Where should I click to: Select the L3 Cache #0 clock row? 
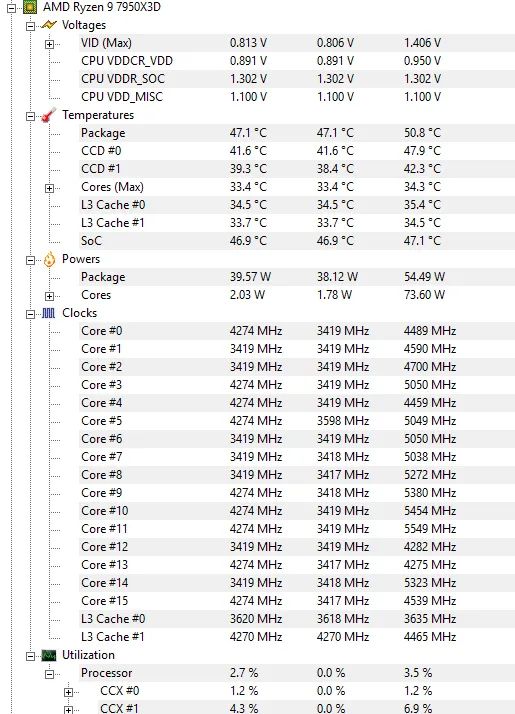pos(297,618)
